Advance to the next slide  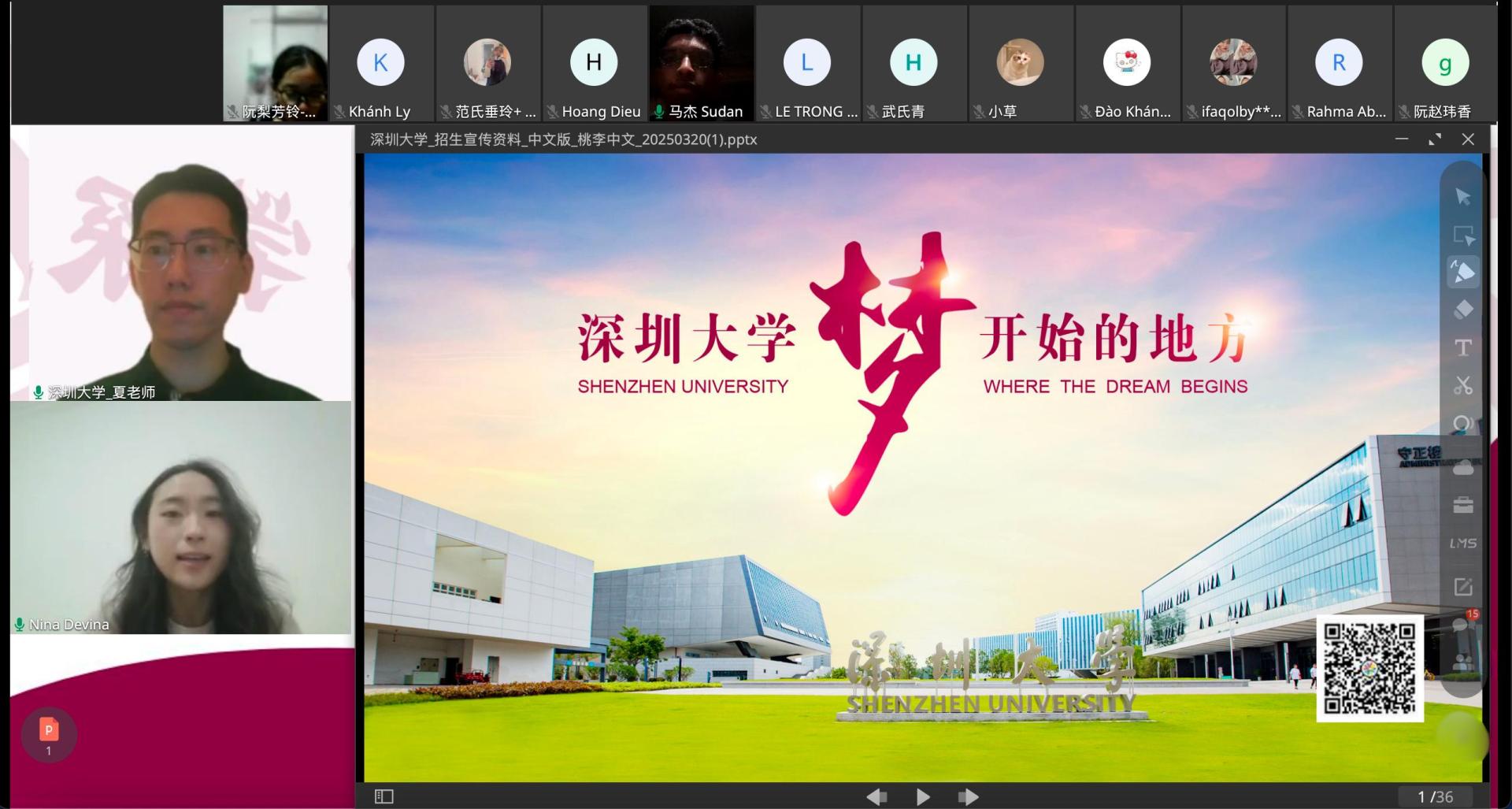pyautogui.click(x=969, y=797)
